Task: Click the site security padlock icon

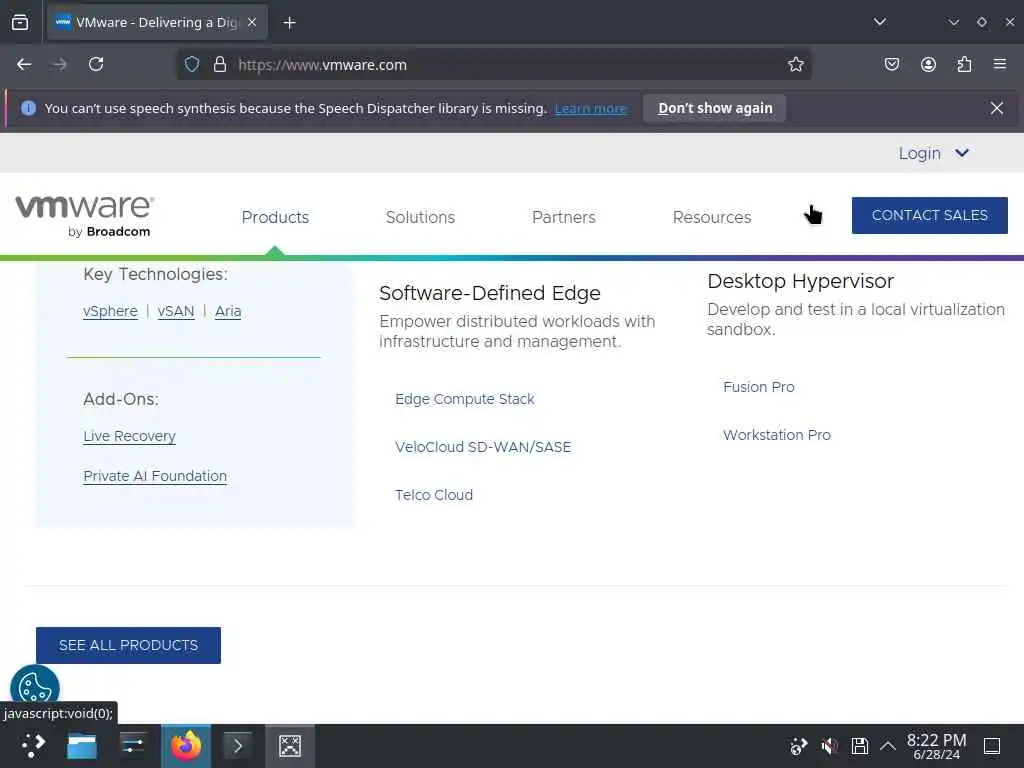Action: (220, 65)
